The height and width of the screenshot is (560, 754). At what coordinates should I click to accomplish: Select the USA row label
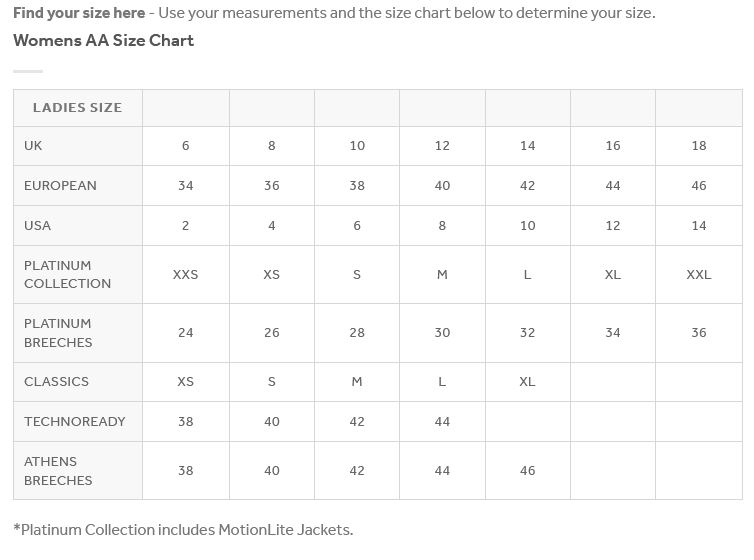coord(77,225)
